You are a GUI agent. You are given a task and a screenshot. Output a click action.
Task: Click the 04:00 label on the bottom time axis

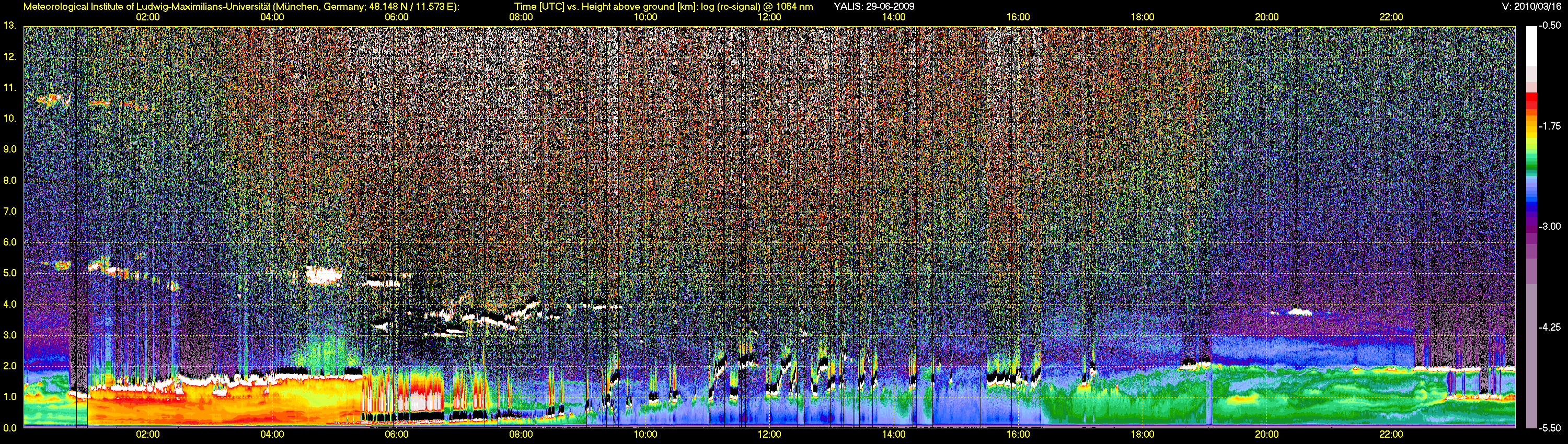click(x=272, y=434)
